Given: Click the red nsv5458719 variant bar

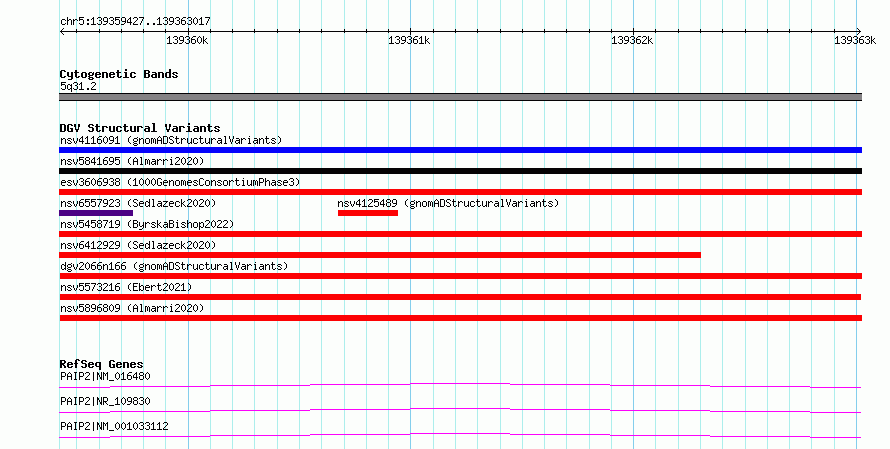Looking at the screenshot, I should (460, 234).
